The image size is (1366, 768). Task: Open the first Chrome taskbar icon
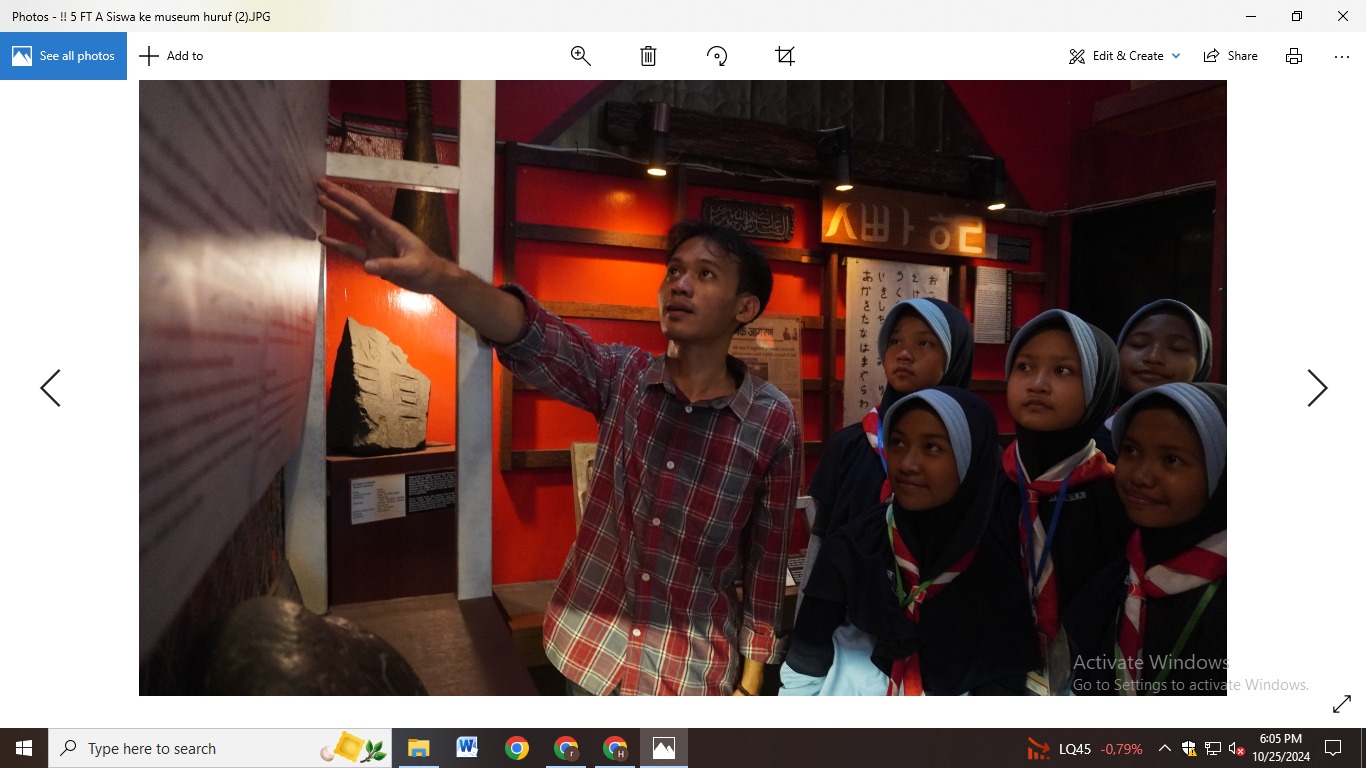tap(516, 748)
